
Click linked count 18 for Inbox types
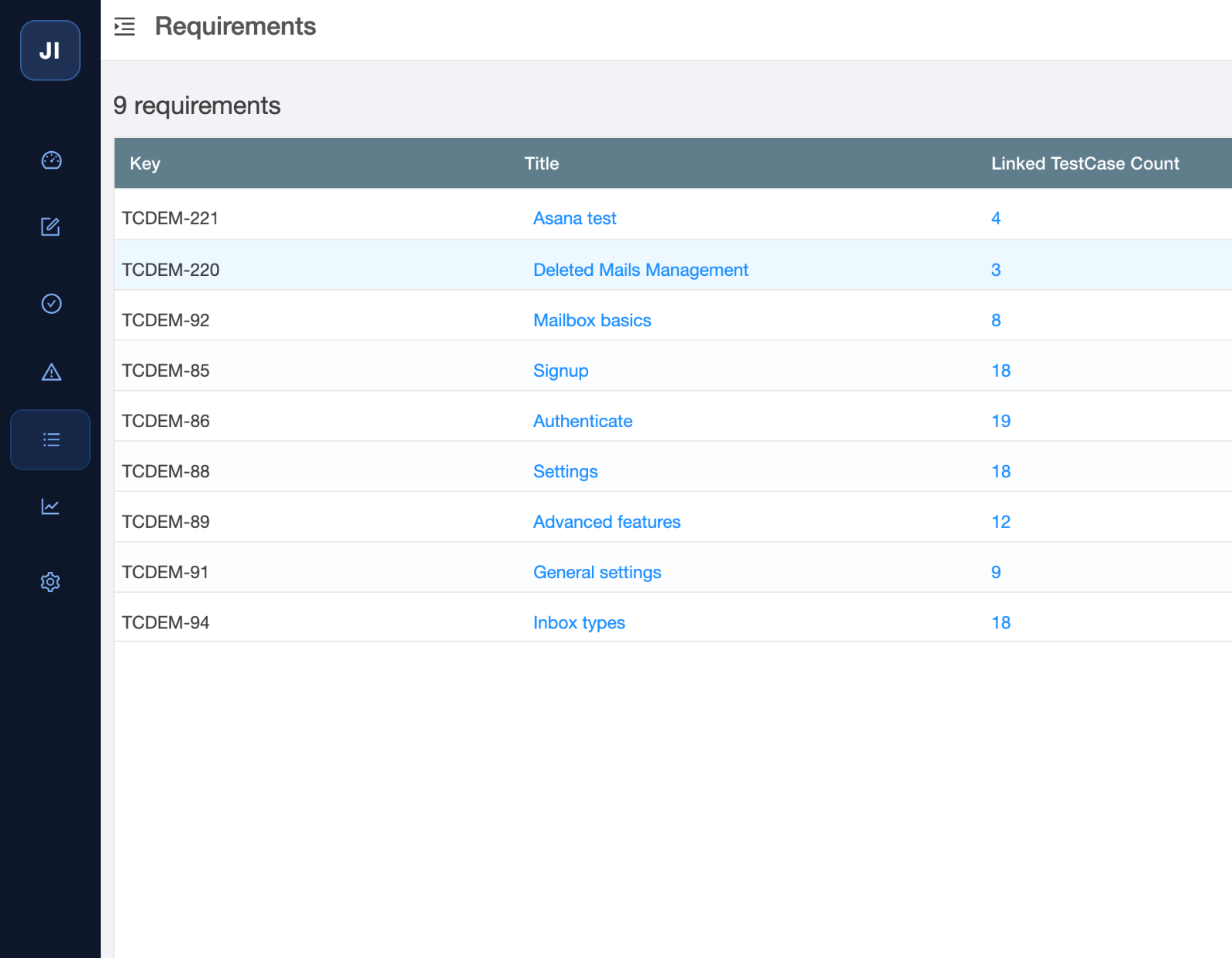click(1000, 622)
